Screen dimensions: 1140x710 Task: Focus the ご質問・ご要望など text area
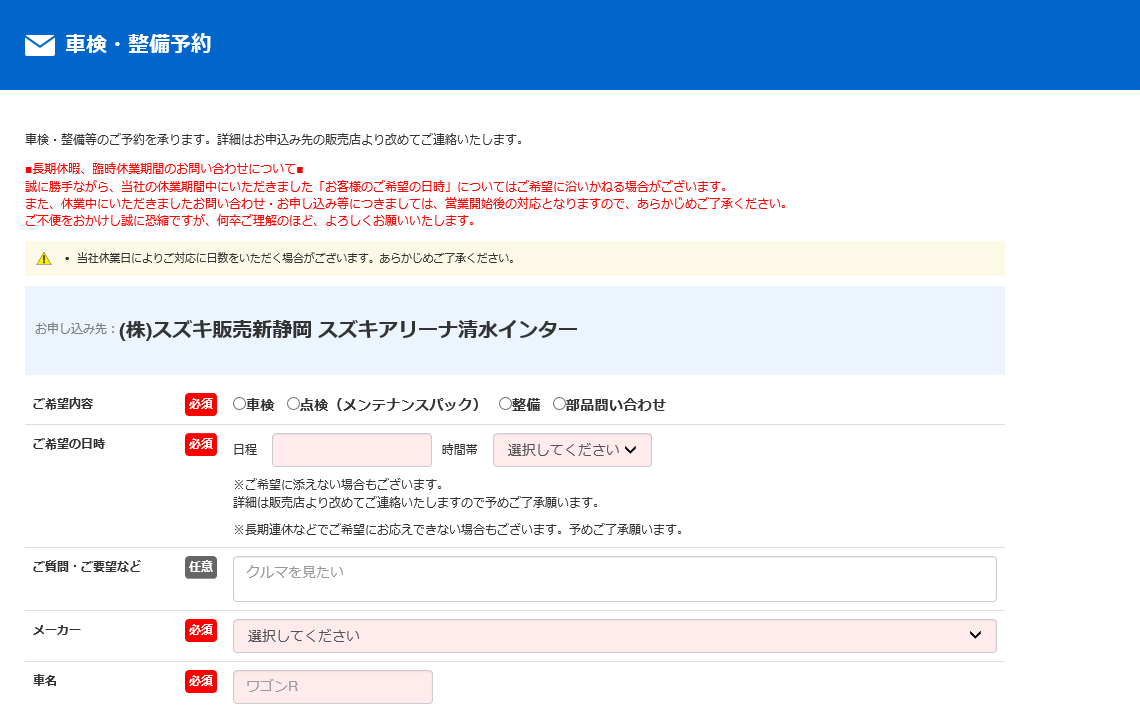coord(614,579)
